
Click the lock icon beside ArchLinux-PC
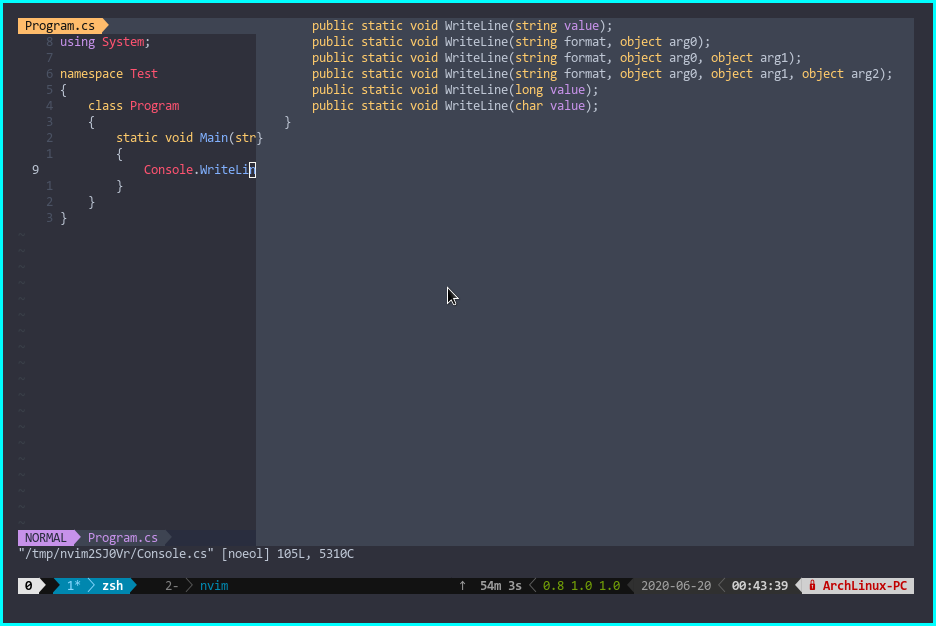click(x=811, y=586)
